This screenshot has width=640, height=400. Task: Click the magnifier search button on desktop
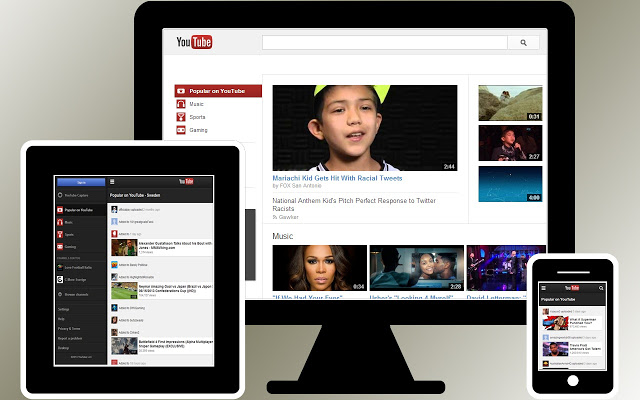pos(522,43)
